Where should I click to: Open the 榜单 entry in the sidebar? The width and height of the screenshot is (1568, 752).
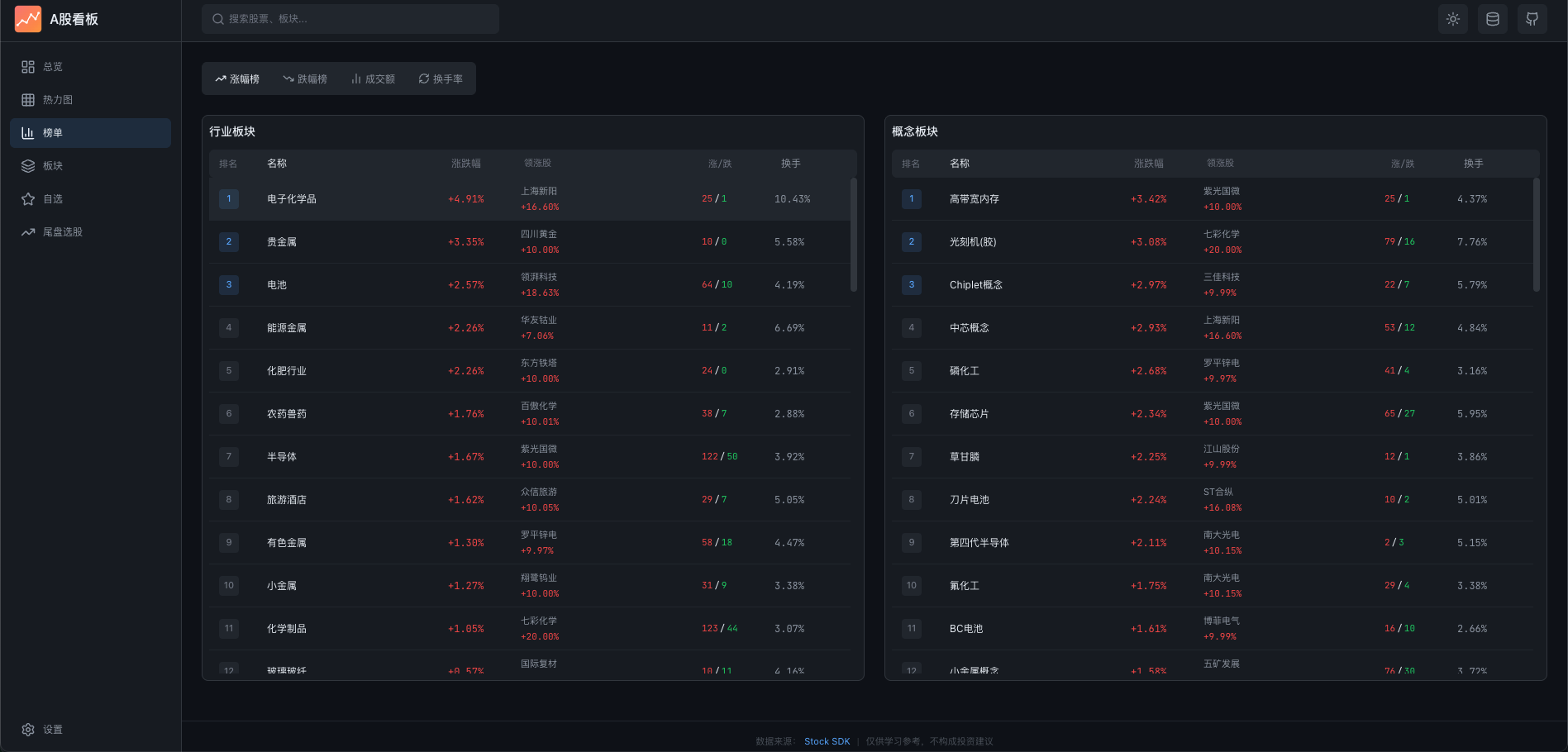point(51,132)
